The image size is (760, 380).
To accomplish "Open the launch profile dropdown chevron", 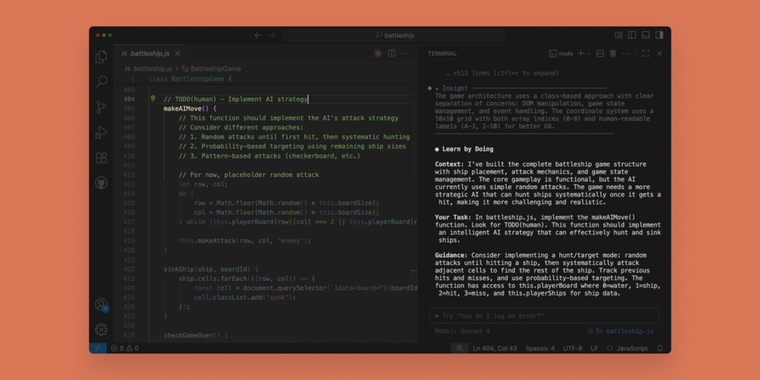I will [589, 54].
